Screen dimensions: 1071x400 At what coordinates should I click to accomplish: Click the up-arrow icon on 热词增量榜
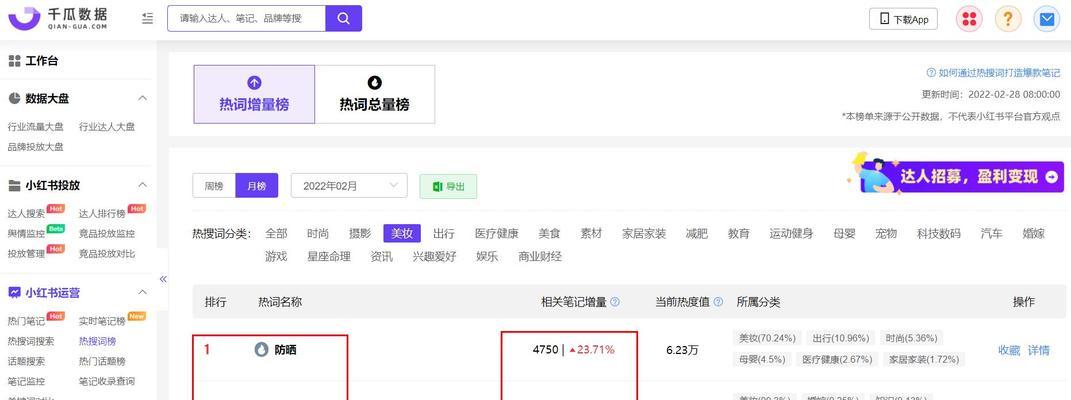[x=254, y=83]
